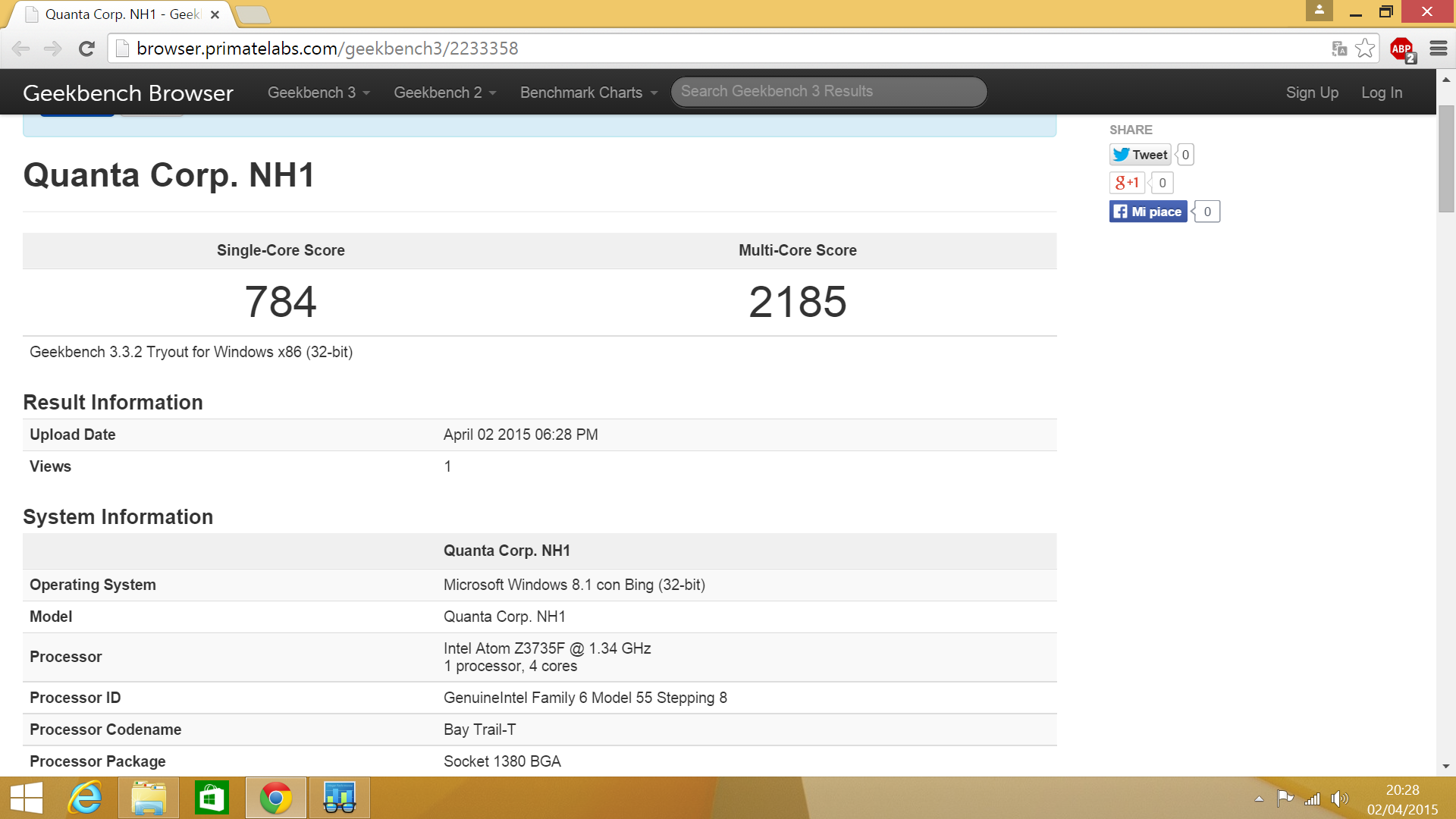Click the translate page icon
The height and width of the screenshot is (819, 1456).
click(x=1339, y=49)
